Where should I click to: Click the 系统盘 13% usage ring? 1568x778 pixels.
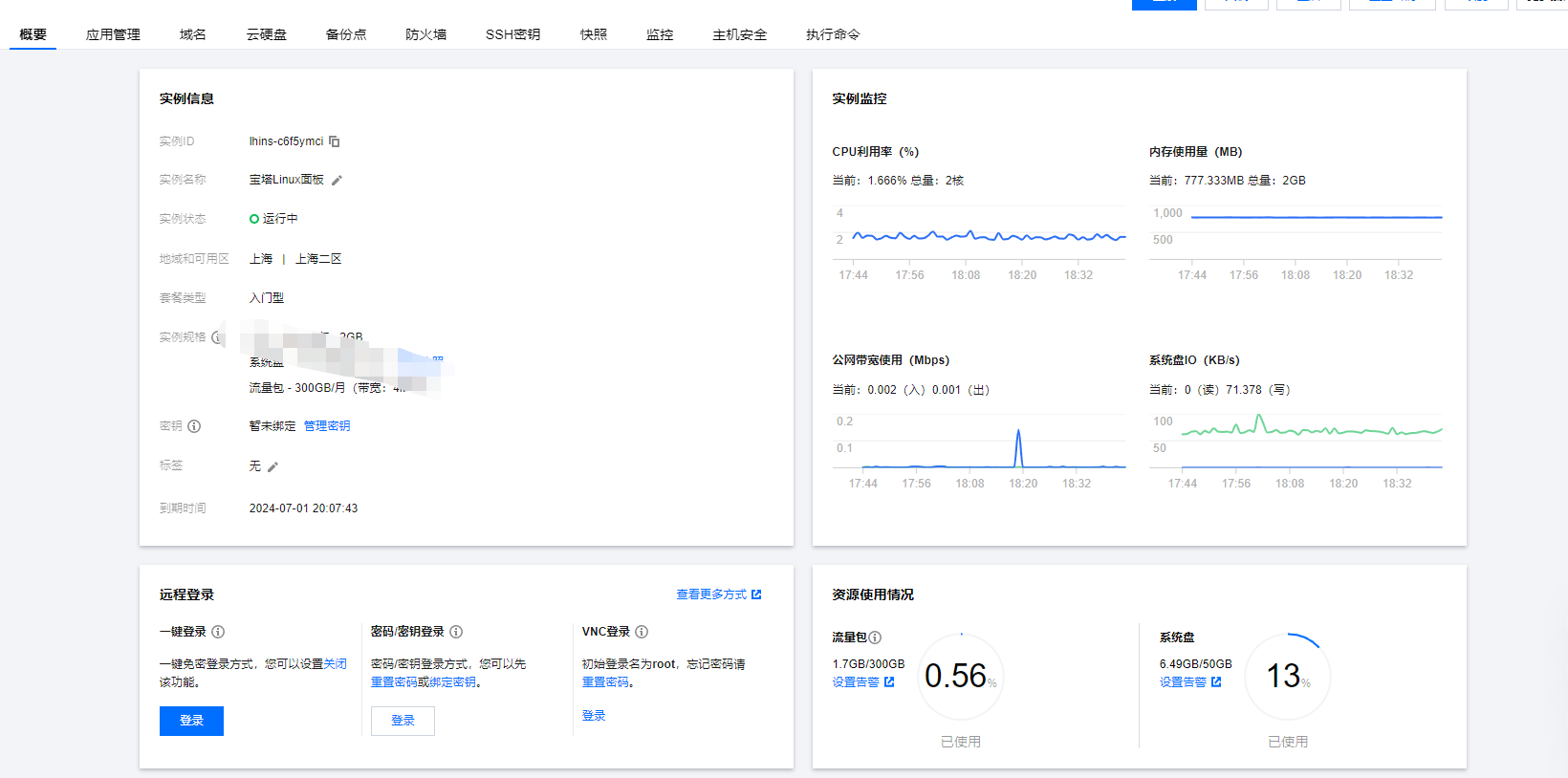point(1288,676)
